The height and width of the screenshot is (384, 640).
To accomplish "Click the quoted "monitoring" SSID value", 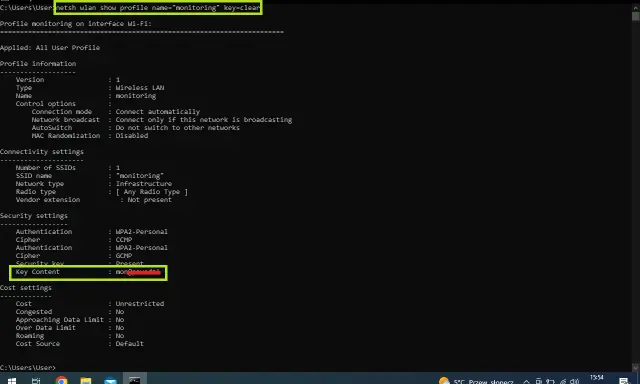I will tap(140, 175).
